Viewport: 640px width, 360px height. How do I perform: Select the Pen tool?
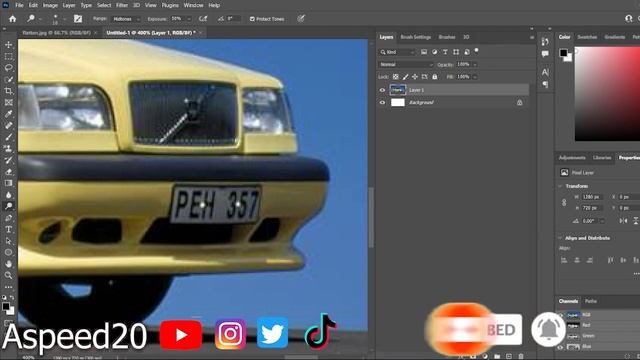(x=9, y=218)
